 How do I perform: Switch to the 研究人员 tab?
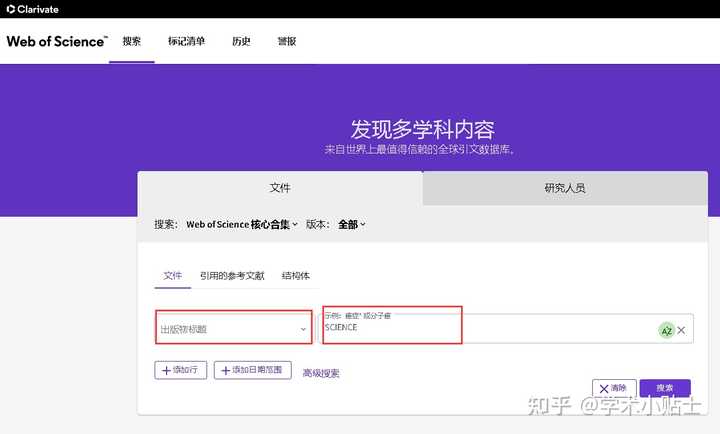pyautogui.click(x=565, y=188)
